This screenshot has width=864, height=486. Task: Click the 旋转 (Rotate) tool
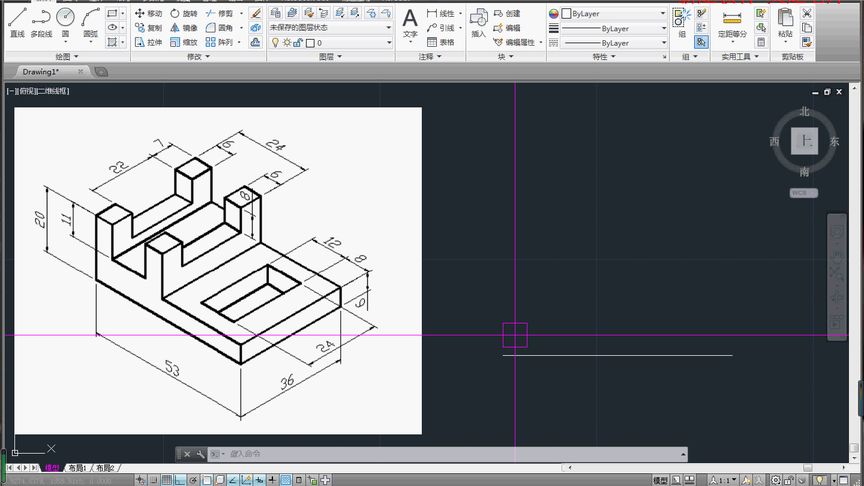point(183,13)
